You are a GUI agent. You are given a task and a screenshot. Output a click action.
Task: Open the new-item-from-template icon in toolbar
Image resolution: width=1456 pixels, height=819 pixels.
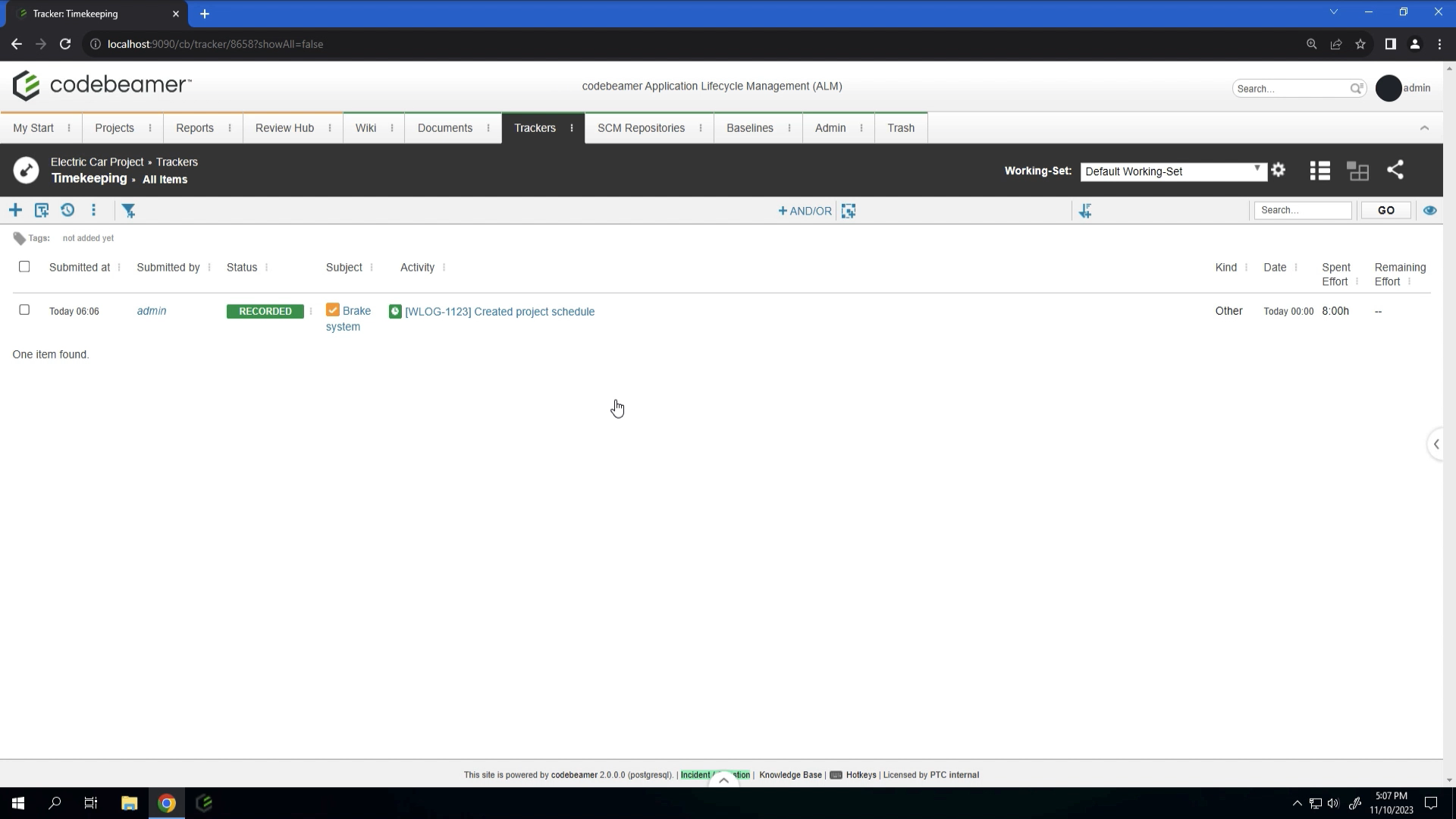tap(42, 210)
